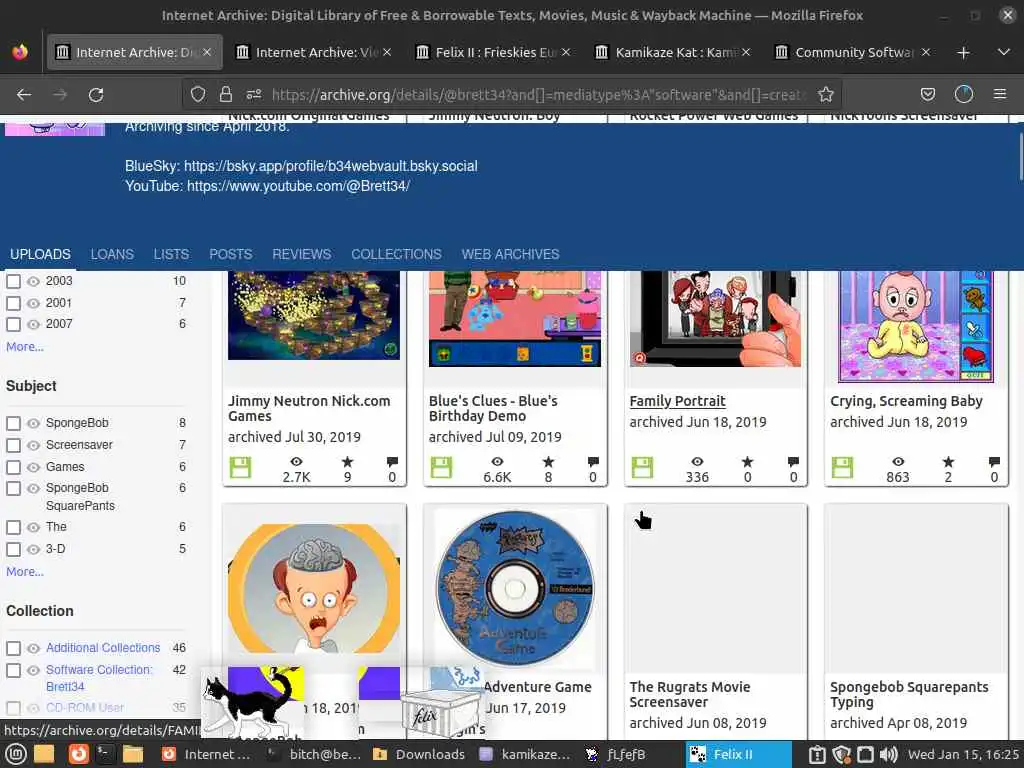1024x768 pixels.
Task: Expand more year filters with More link
Action: 25,347
